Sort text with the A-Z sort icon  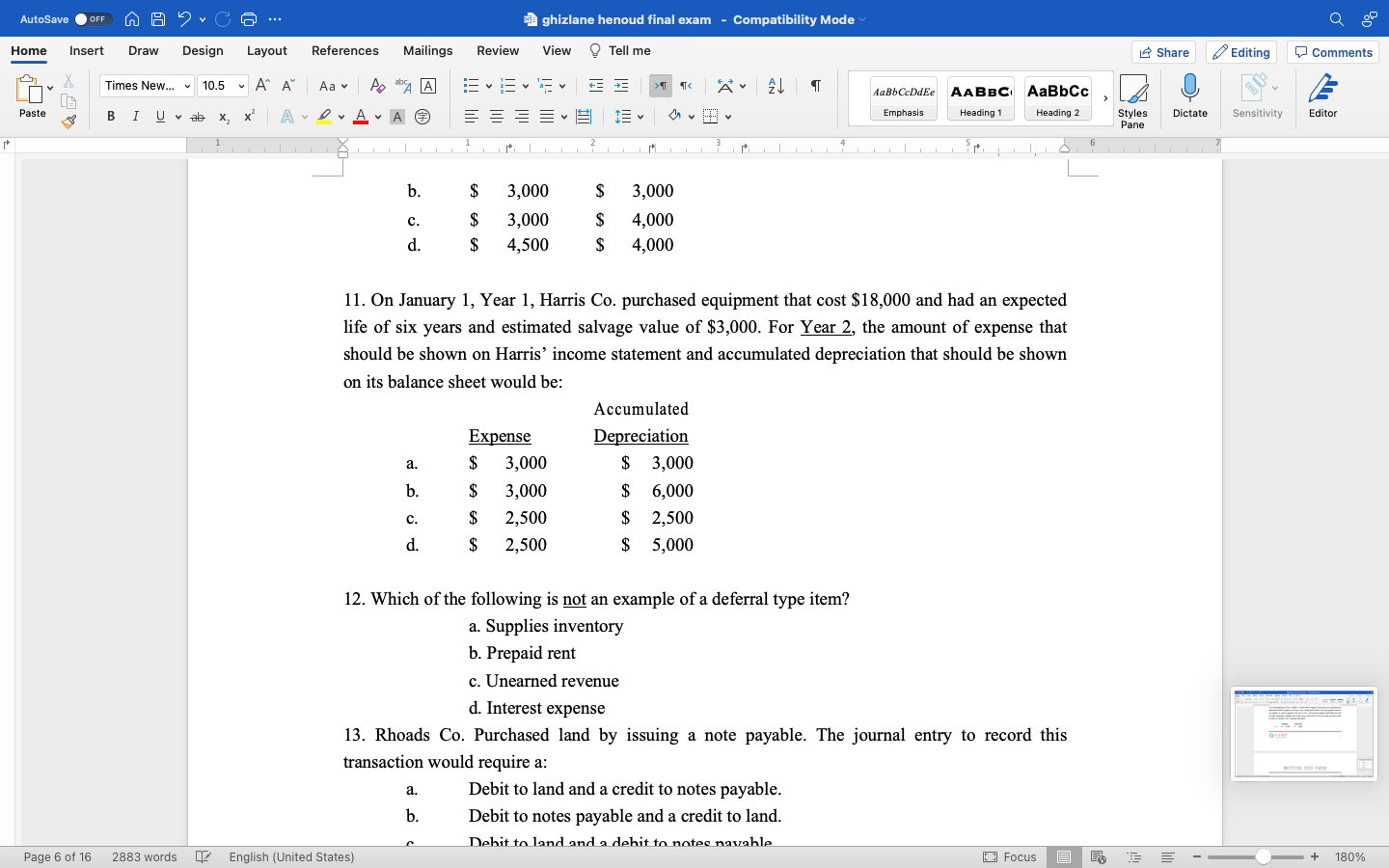tap(776, 86)
